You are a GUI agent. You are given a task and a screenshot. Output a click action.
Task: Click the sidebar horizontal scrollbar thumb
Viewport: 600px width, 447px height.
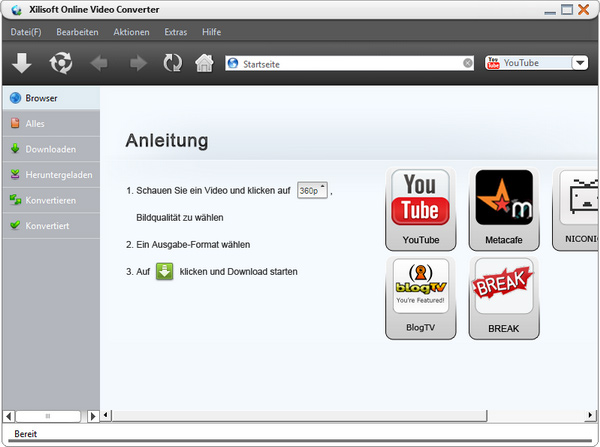tap(48, 416)
